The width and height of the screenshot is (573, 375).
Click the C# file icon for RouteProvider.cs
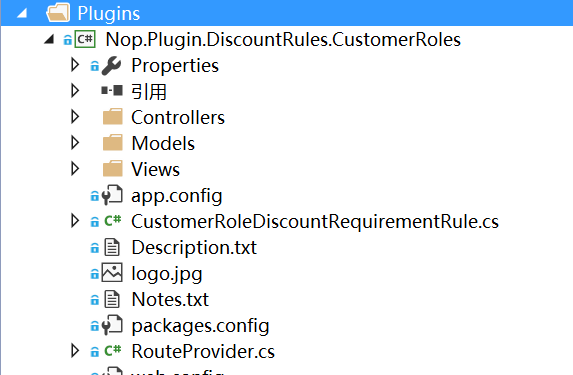[x=113, y=350]
